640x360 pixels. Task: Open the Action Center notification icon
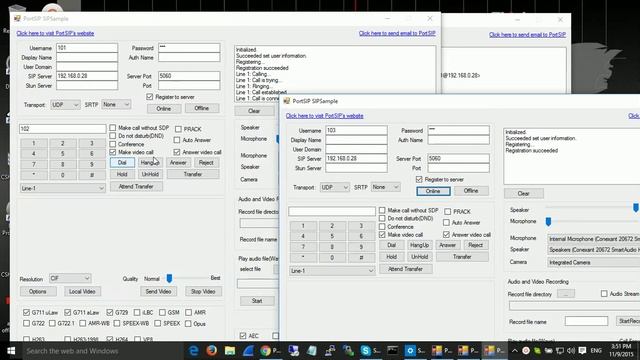582,351
